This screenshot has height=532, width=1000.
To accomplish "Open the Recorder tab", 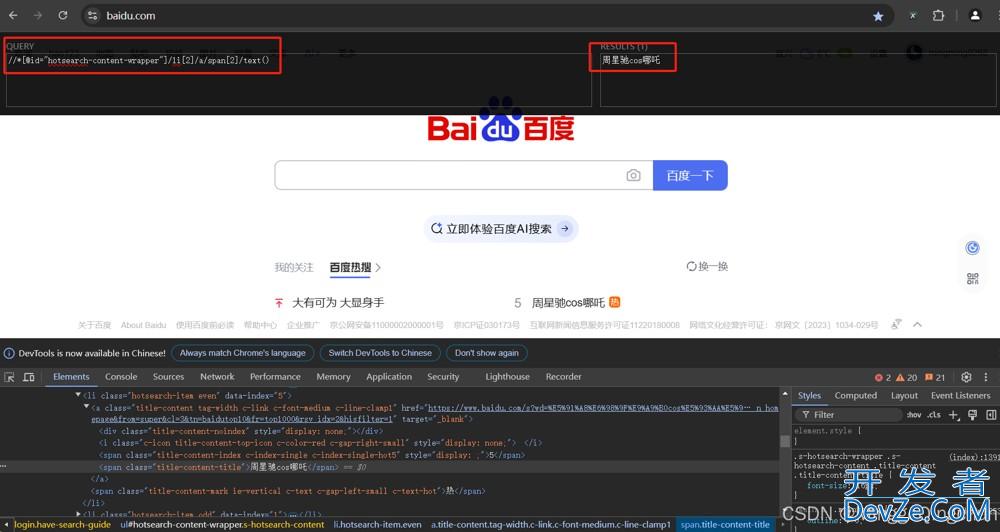I will pyautogui.click(x=564, y=377).
